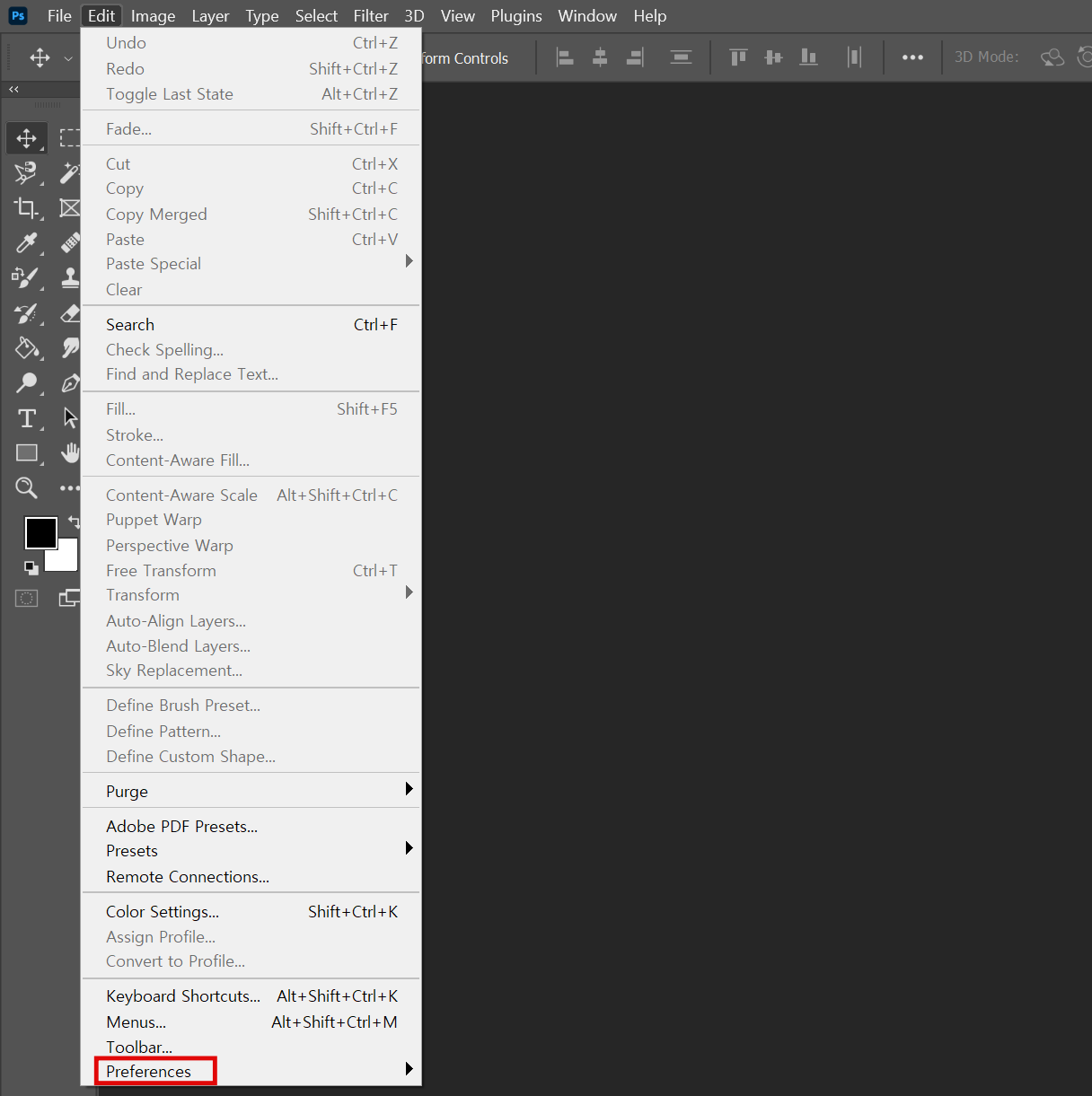Open the three-dot align options menu
This screenshot has width=1092, height=1096.
tap(912, 57)
